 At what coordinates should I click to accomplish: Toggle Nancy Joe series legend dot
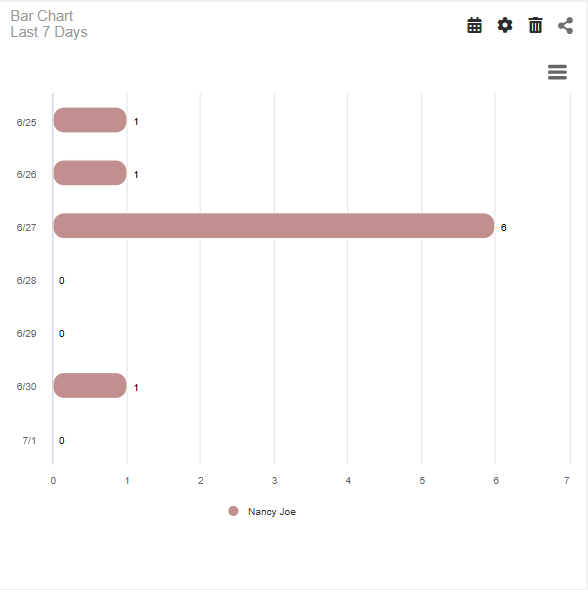coord(233,511)
